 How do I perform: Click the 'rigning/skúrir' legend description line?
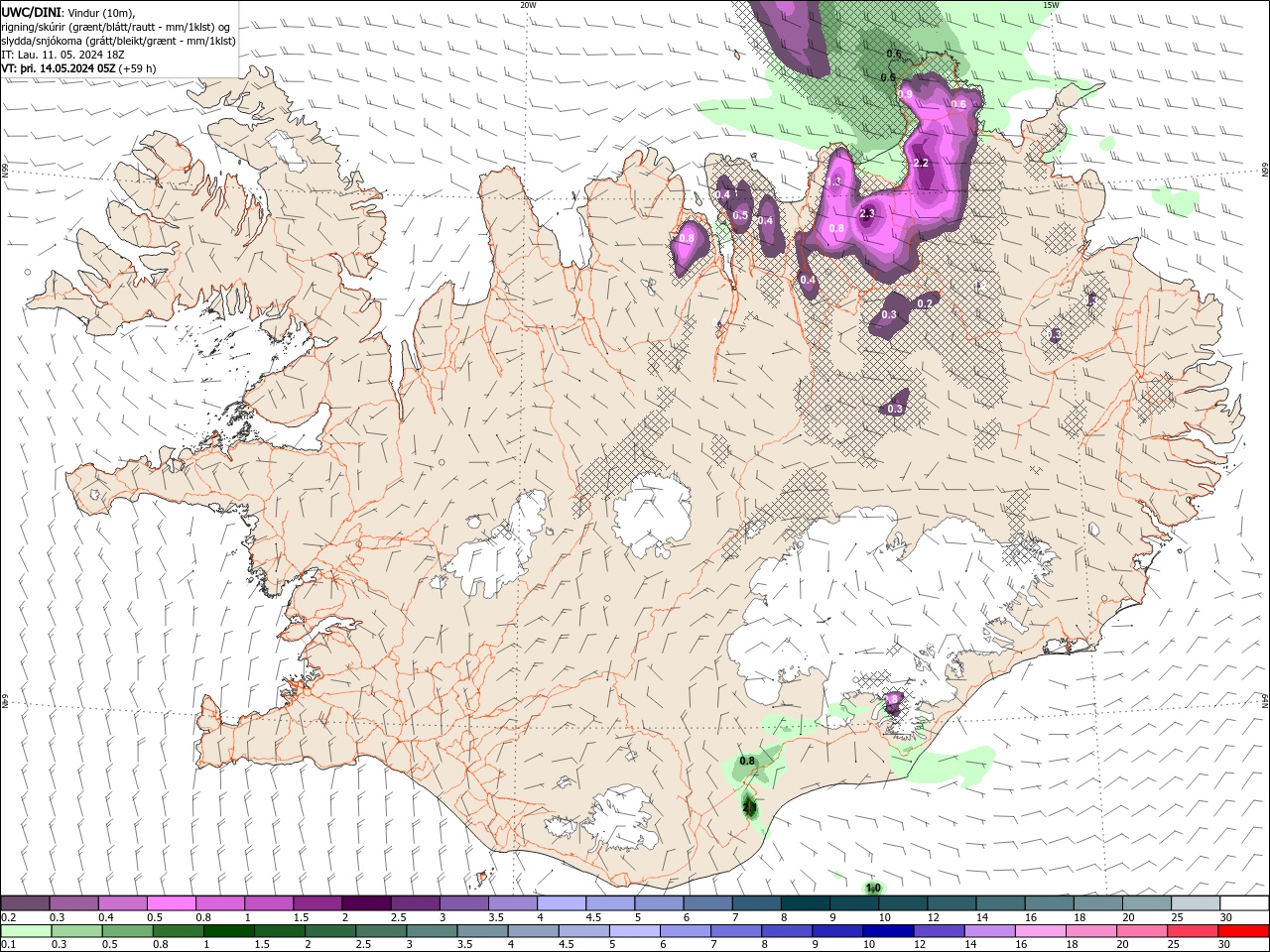(116, 27)
